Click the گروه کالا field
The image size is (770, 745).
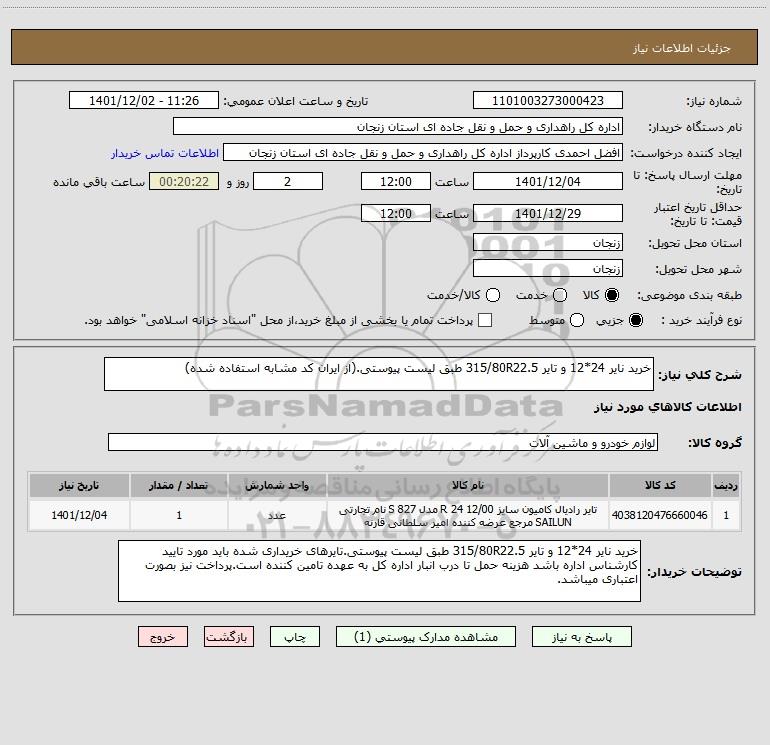coord(383,442)
